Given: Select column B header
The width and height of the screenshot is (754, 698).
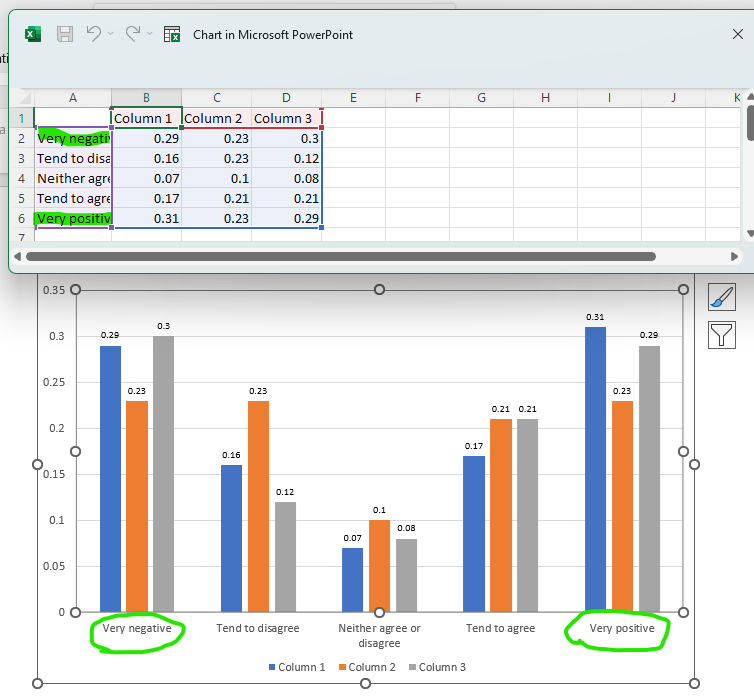Looking at the screenshot, I should point(146,97).
